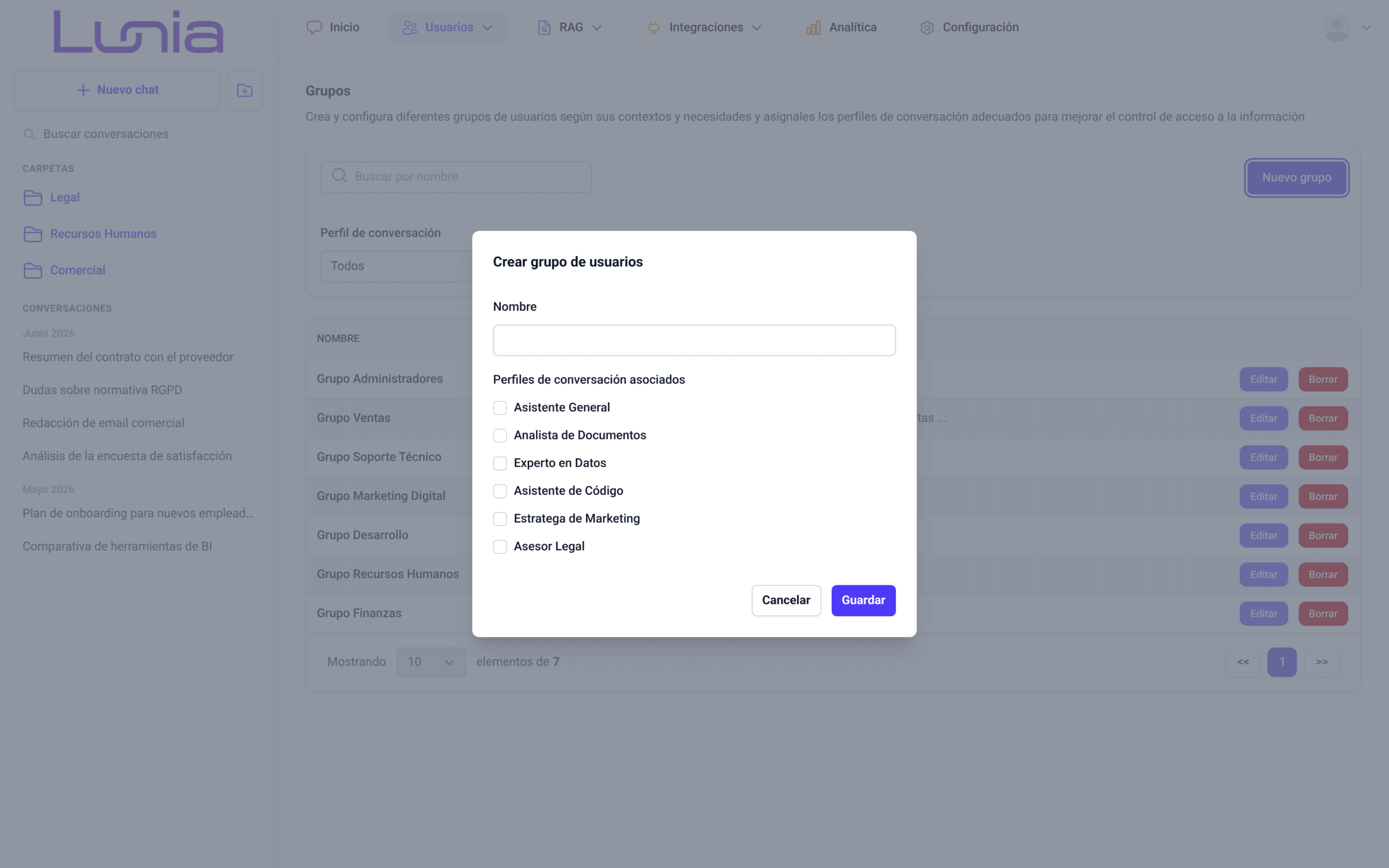
Task: Click the Recursos Humanos folder icon
Action: pos(33,234)
